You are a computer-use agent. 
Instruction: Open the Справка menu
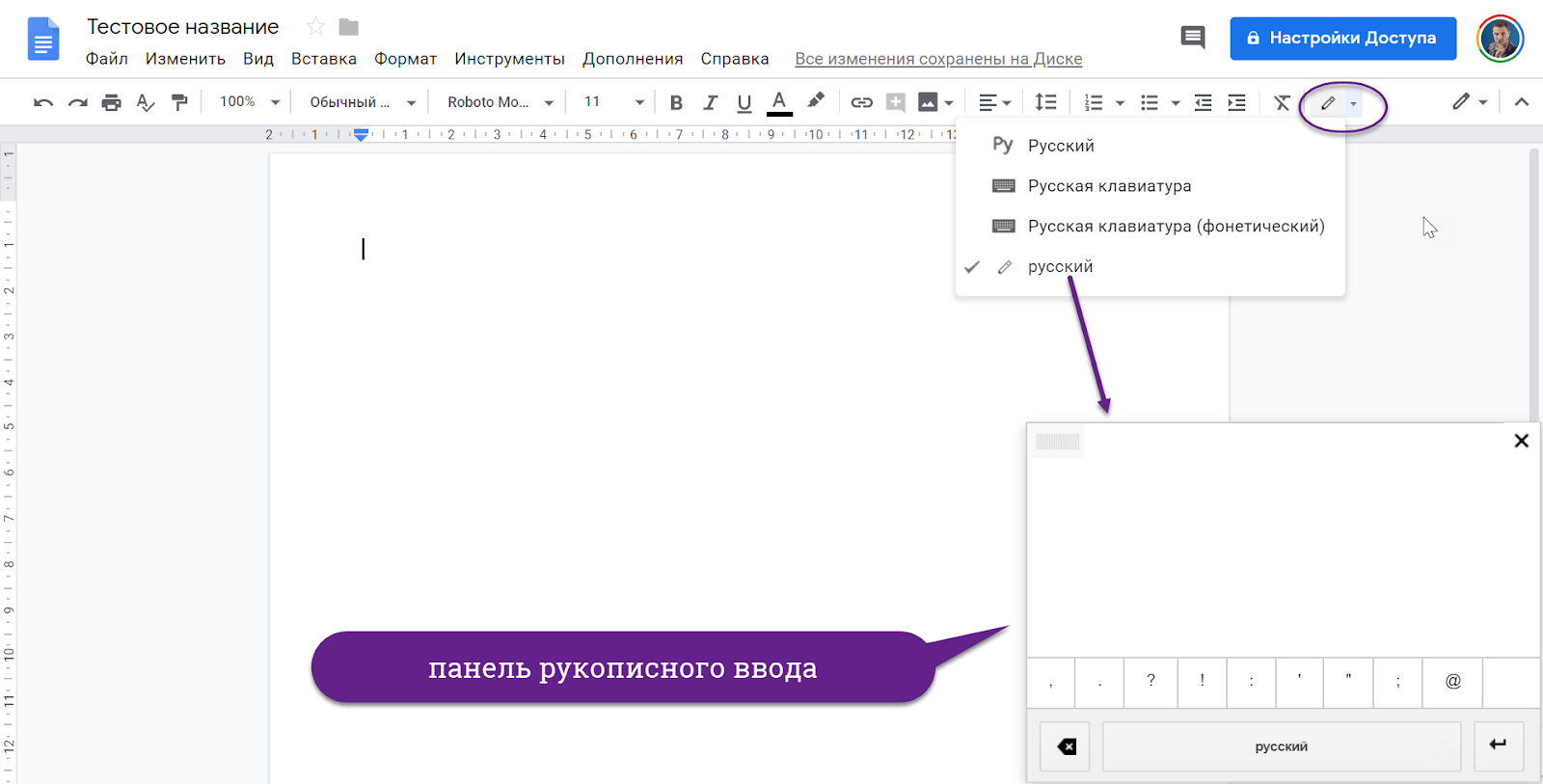735,59
